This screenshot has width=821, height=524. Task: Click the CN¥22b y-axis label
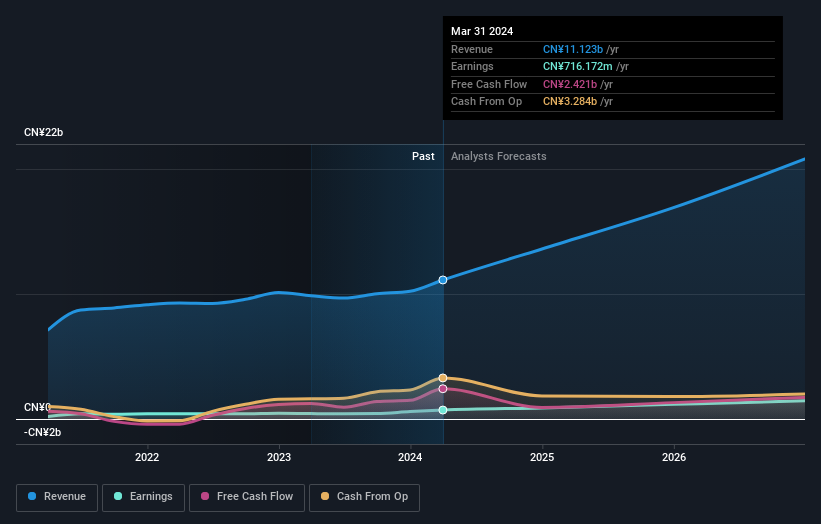[43, 132]
